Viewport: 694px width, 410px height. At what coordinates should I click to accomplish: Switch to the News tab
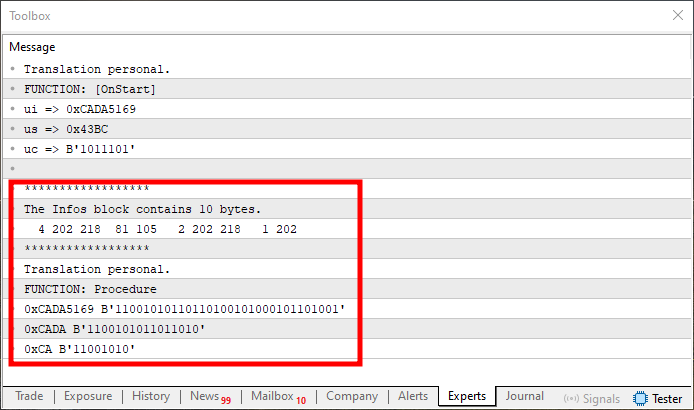[x=210, y=397]
